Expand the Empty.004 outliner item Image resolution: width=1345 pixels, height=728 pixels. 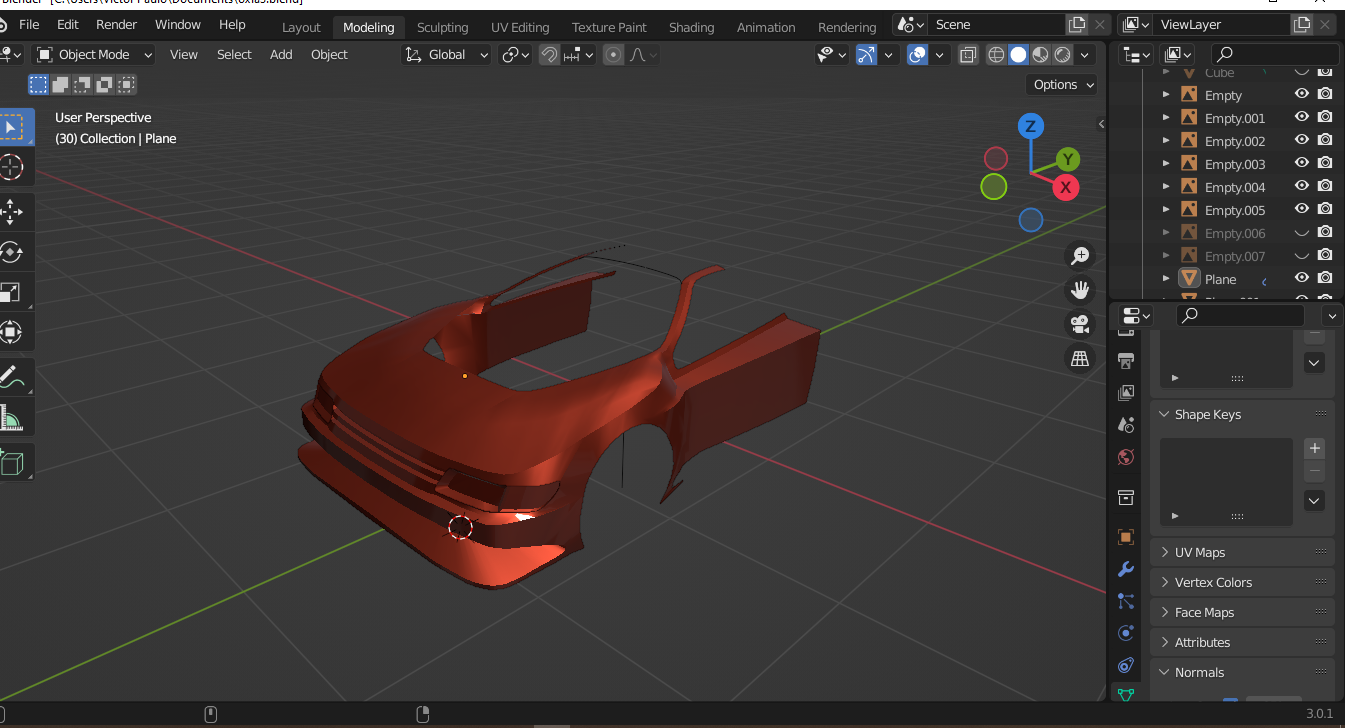1166,187
